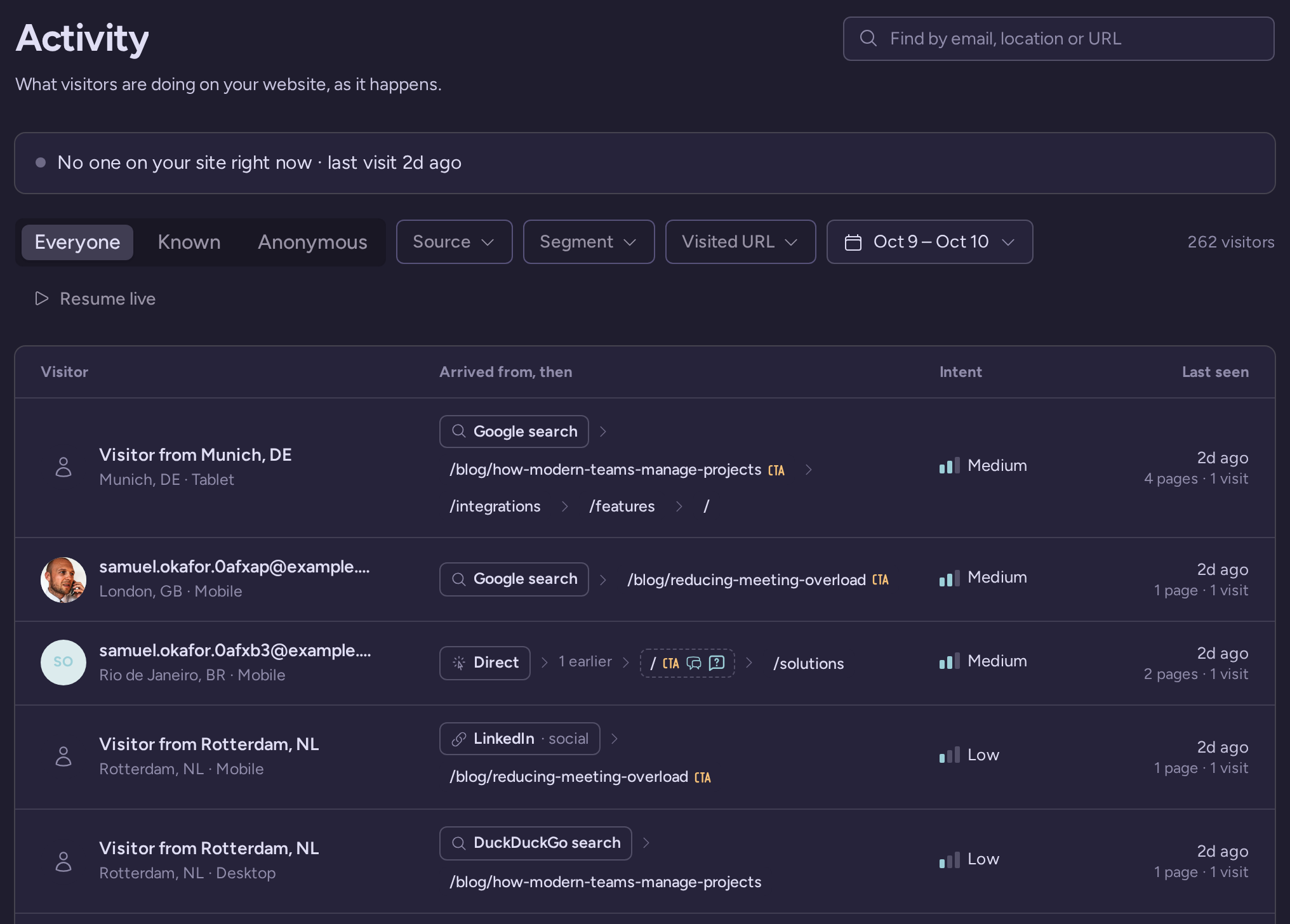Click the Low intent bars icon in Rotterdam Desktop row
1290x924 pixels.
tap(950, 859)
